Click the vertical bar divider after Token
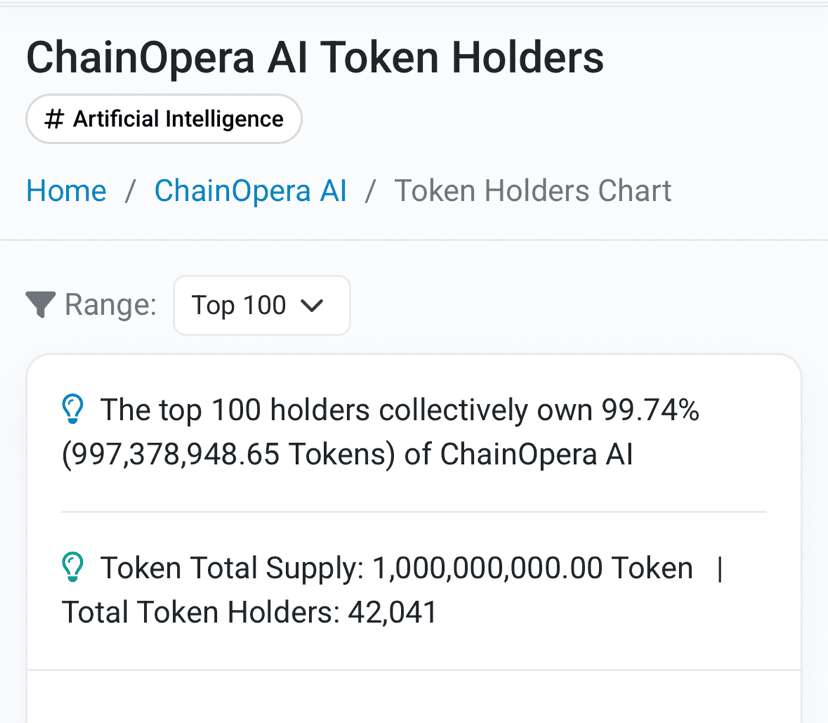The height and width of the screenshot is (723, 828). pyautogui.click(x=720, y=569)
